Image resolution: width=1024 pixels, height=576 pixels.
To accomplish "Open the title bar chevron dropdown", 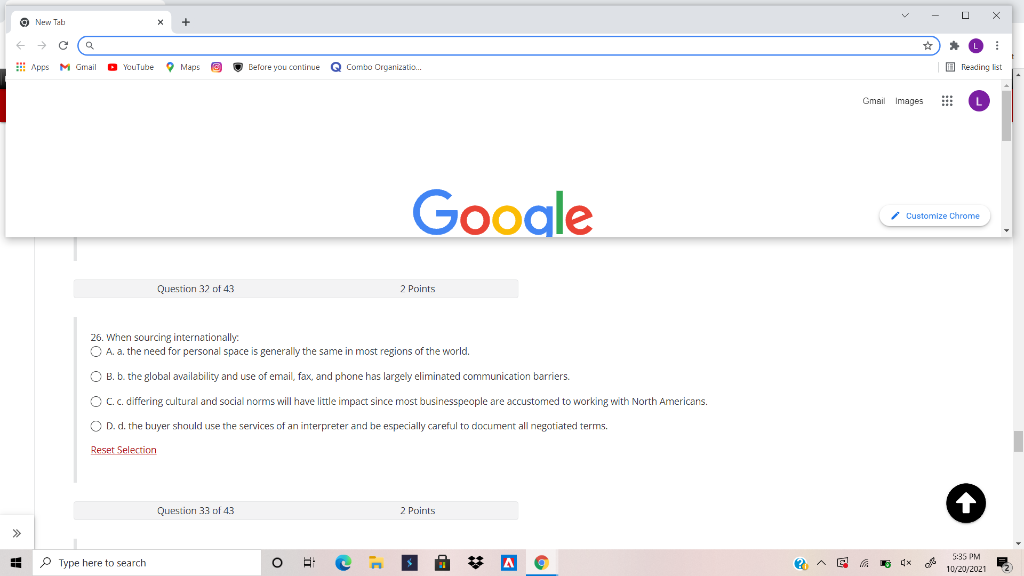I will [904, 15].
